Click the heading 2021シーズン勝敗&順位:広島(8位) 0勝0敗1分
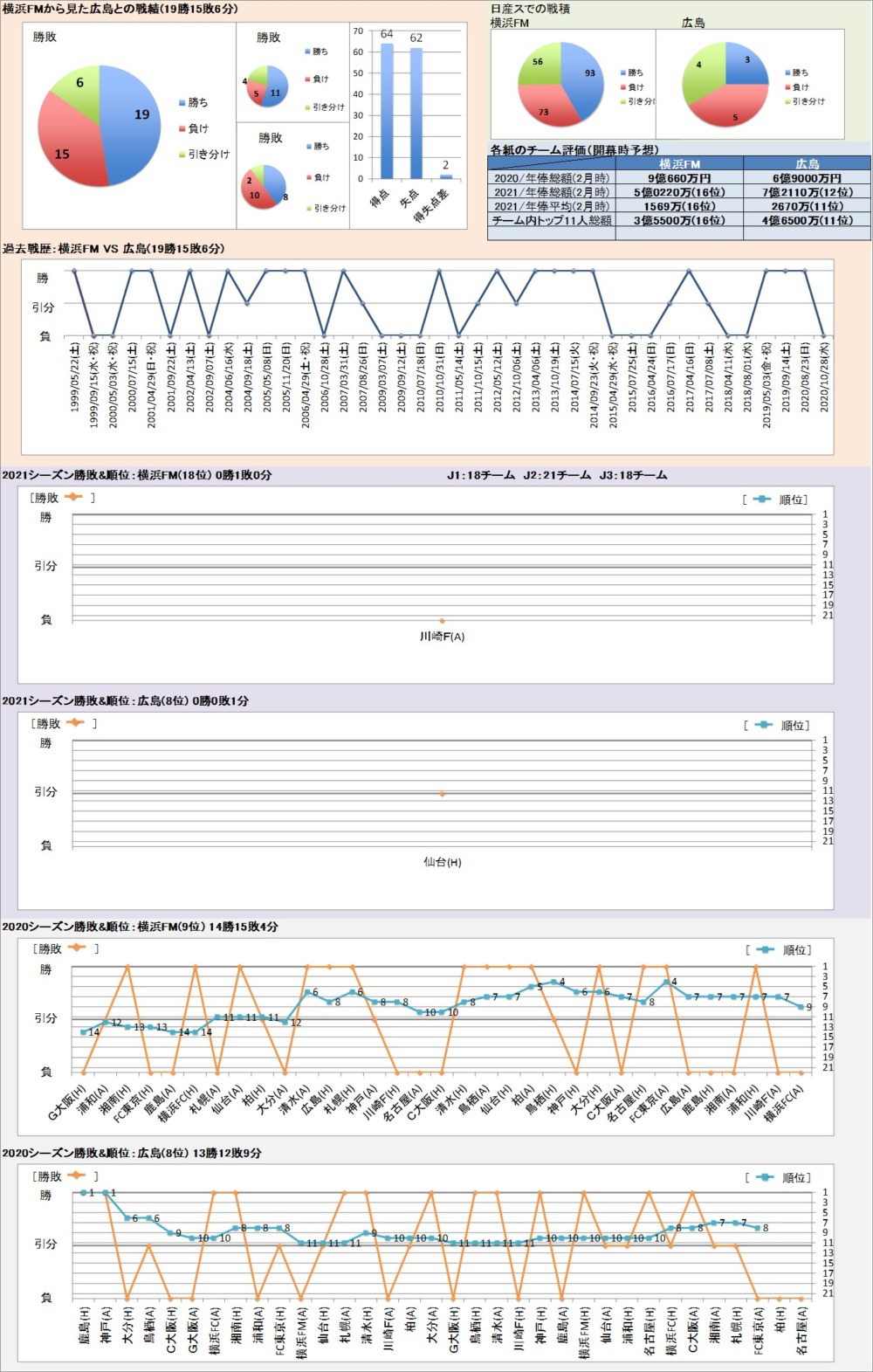 pos(126,700)
